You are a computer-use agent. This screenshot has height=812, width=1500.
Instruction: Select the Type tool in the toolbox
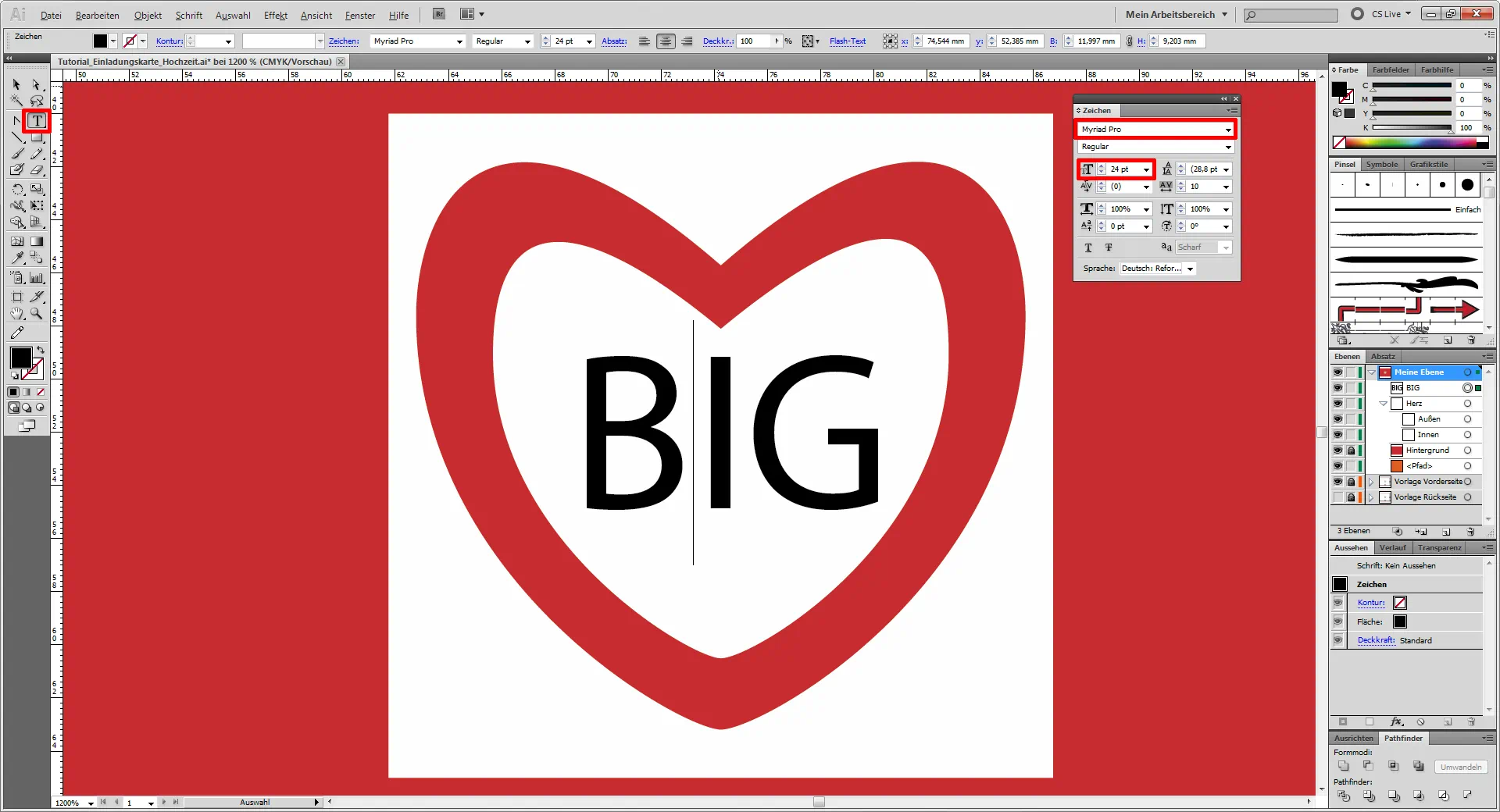click(37, 121)
